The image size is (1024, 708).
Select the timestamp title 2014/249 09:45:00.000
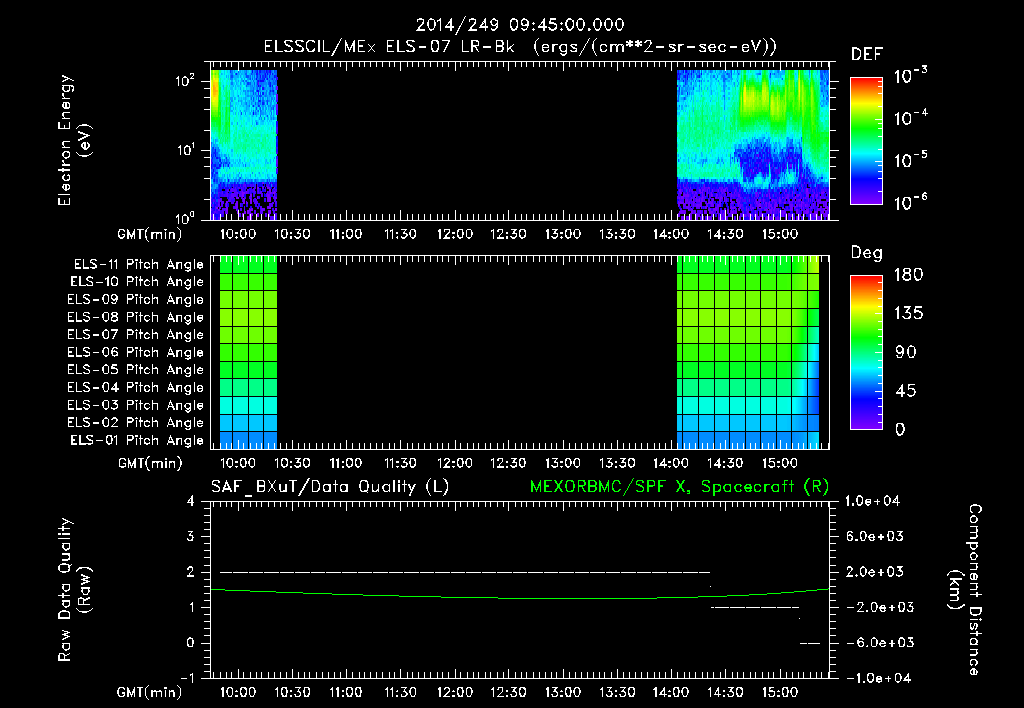tap(520, 25)
